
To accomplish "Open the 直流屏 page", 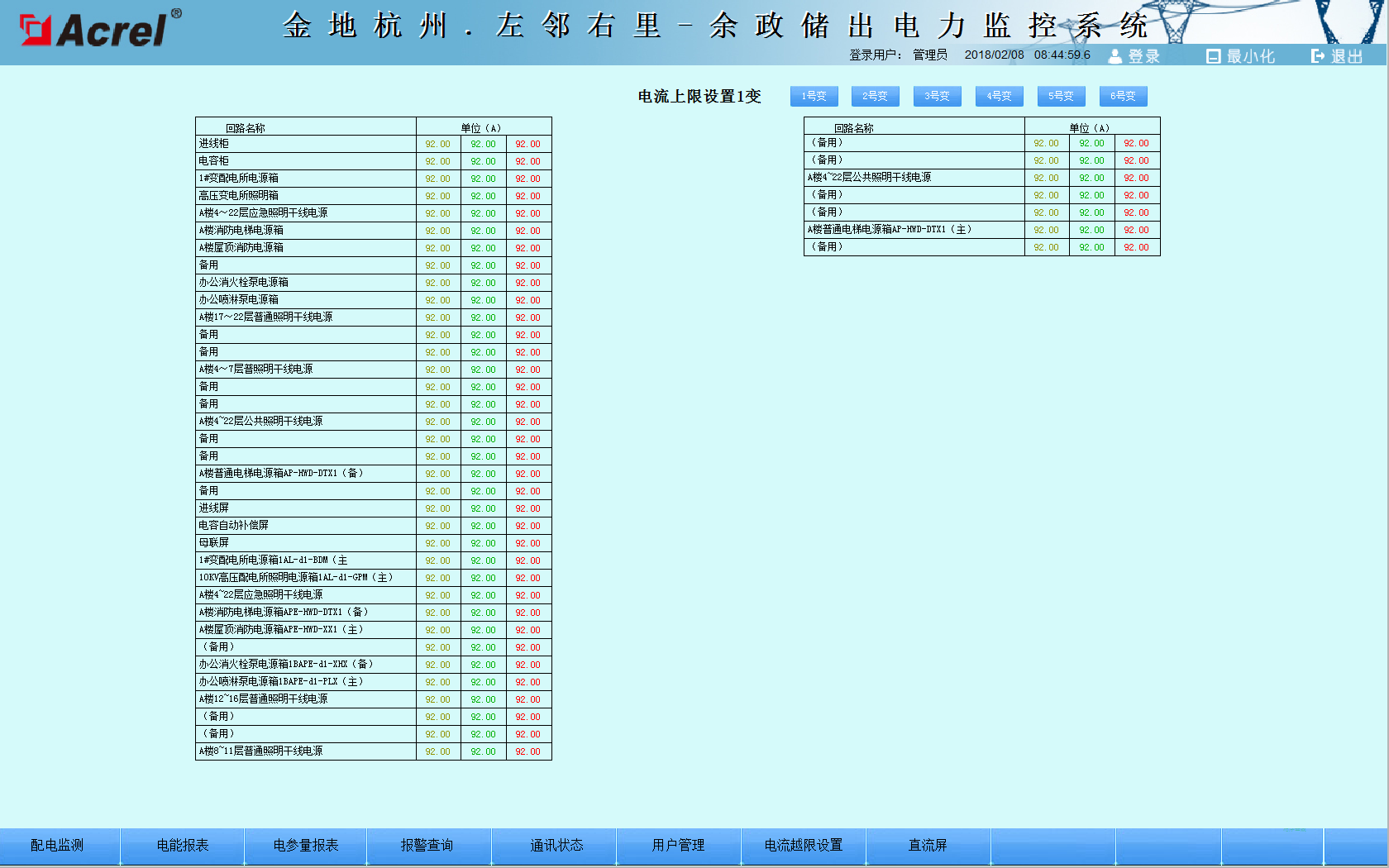I will [928, 845].
